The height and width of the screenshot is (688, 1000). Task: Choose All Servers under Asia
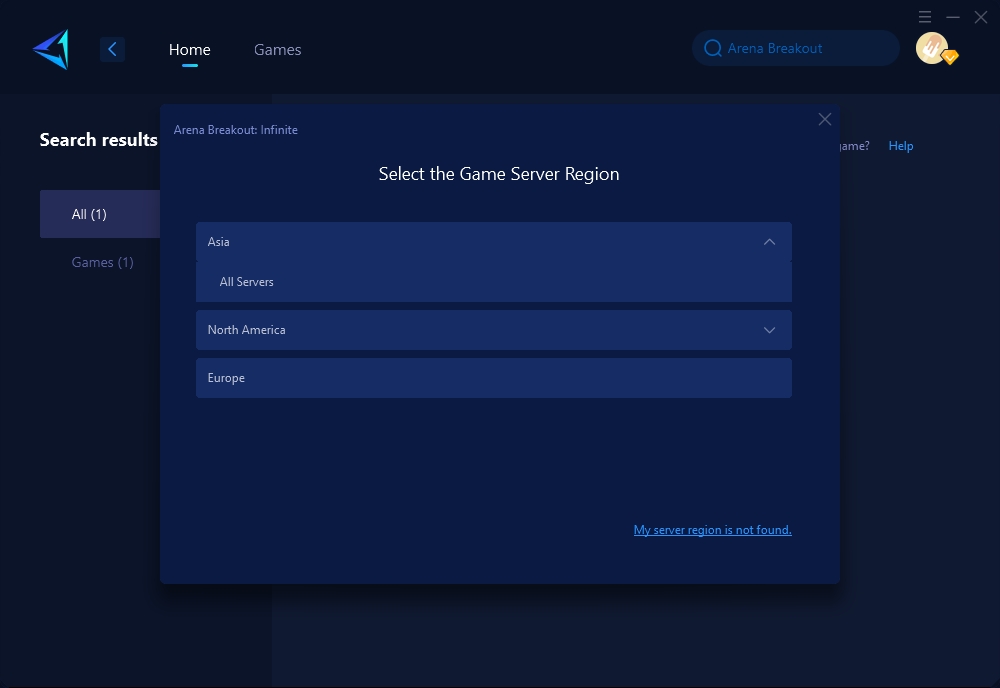(494, 282)
